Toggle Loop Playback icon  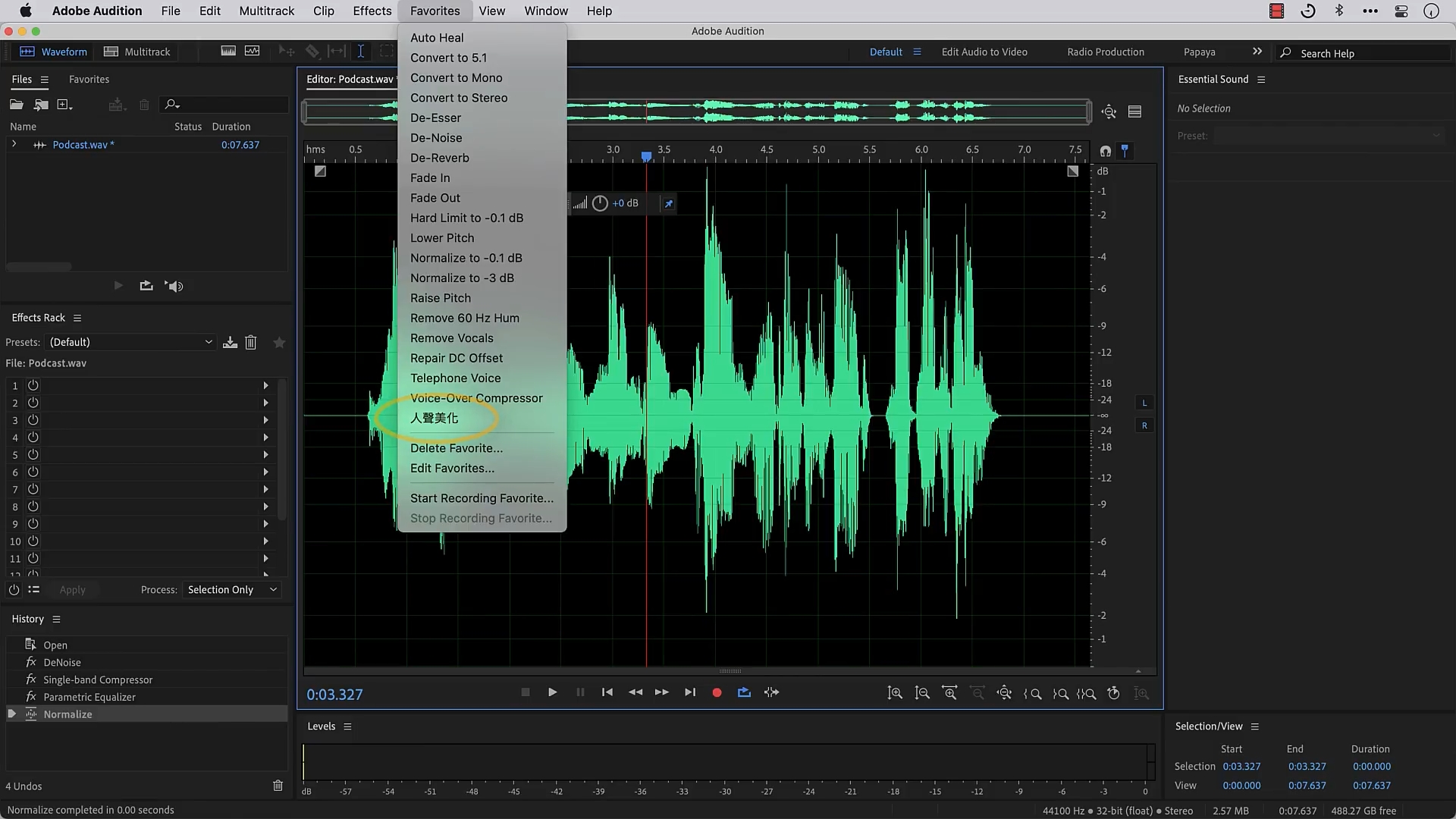click(x=744, y=692)
